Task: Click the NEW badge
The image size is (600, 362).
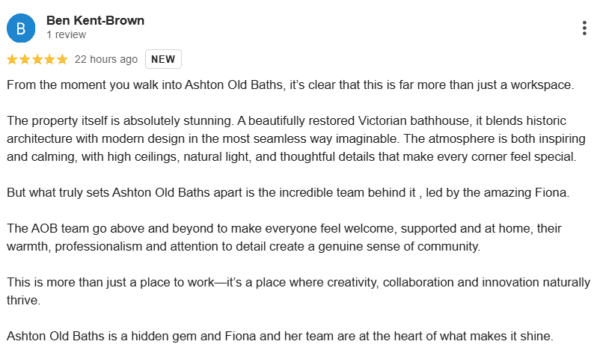Action: click(x=163, y=59)
